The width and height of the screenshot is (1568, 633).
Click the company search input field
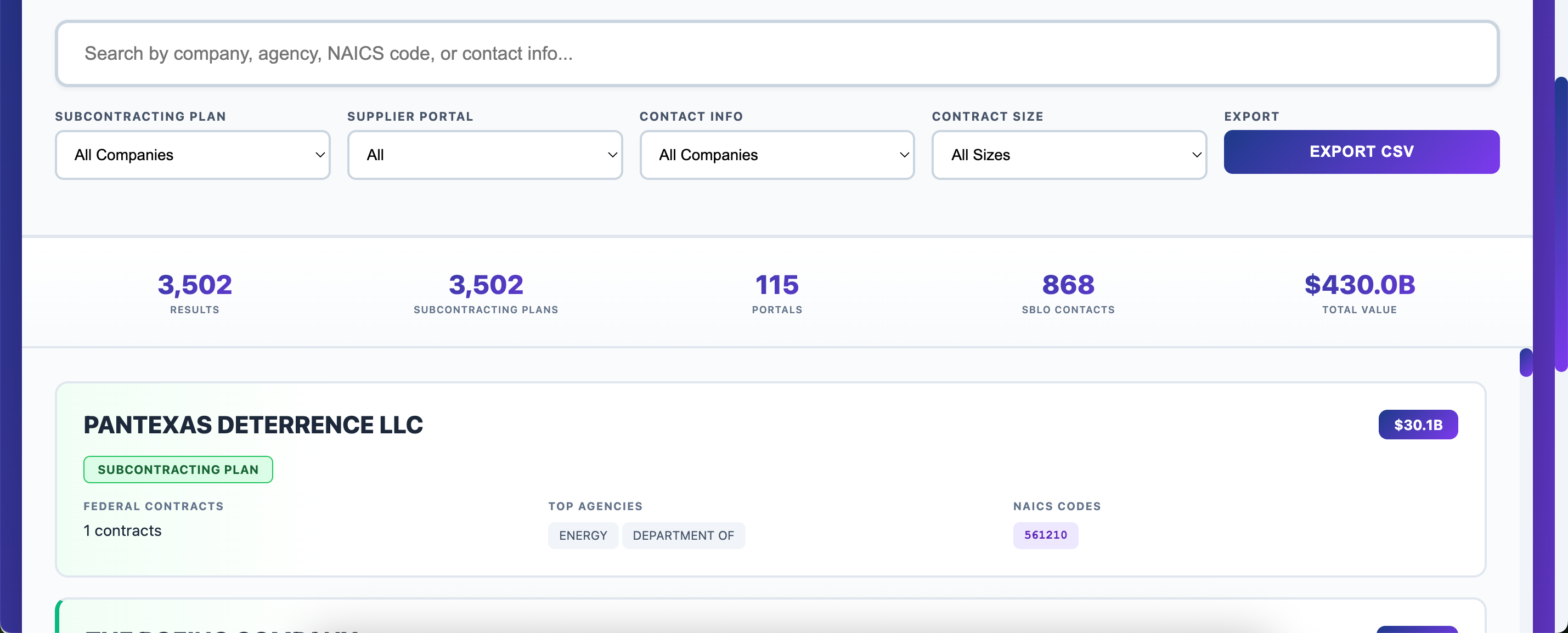776,54
